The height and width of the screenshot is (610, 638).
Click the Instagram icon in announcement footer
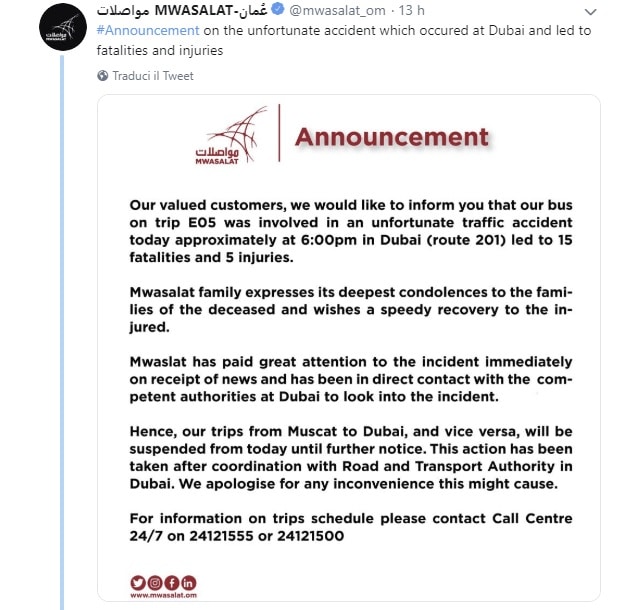154,582
